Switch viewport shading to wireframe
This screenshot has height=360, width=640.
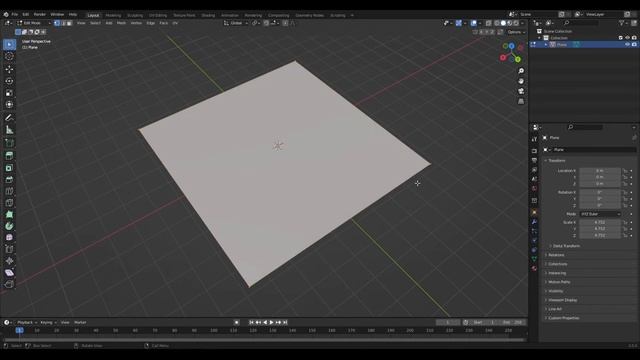click(x=497, y=23)
